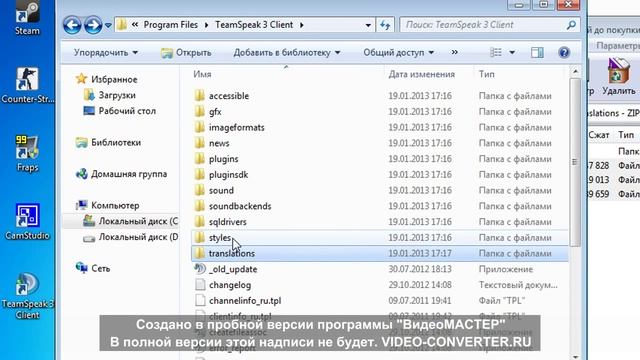The height and width of the screenshot is (360, 640).
Task: Refresh the folder with the refresh button
Action: (x=385, y=25)
